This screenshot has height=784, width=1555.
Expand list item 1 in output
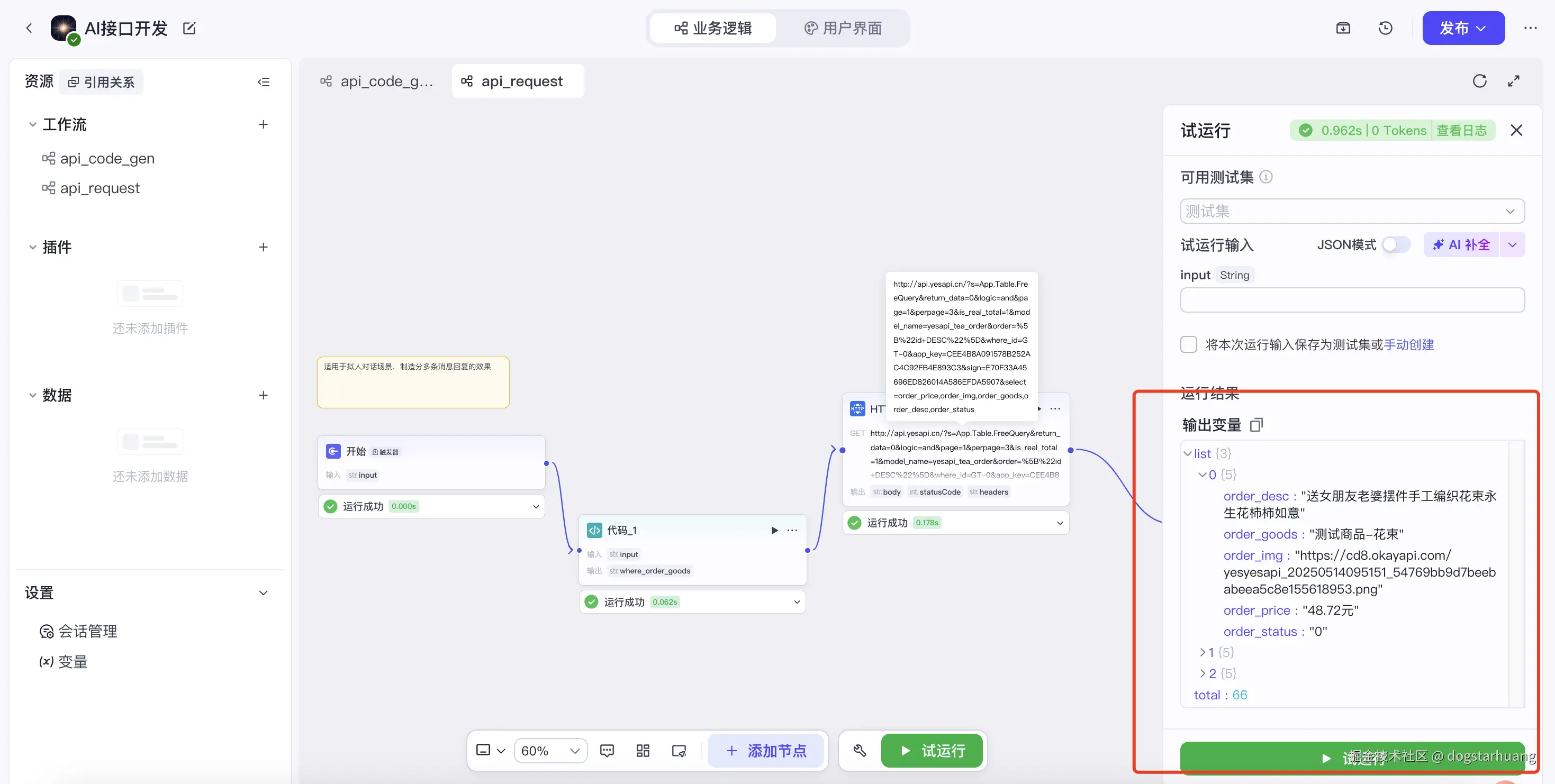pyautogui.click(x=1203, y=652)
